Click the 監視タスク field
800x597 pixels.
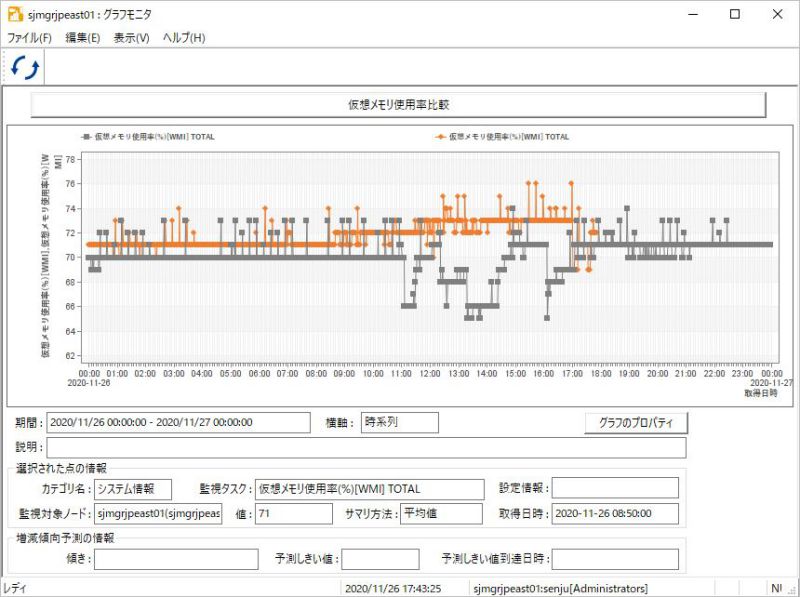tap(369, 489)
